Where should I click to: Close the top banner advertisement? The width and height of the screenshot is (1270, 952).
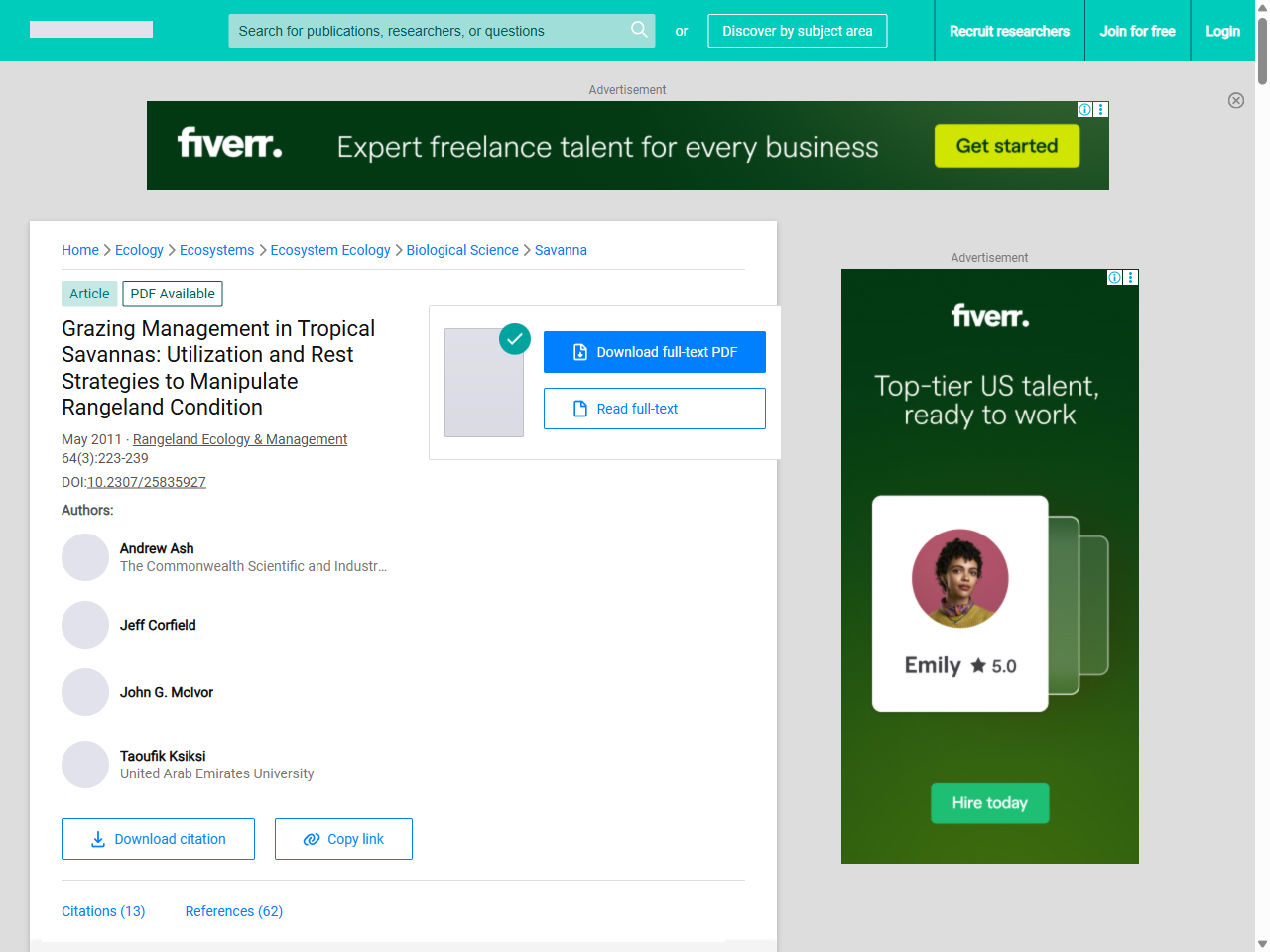pyautogui.click(x=1235, y=100)
